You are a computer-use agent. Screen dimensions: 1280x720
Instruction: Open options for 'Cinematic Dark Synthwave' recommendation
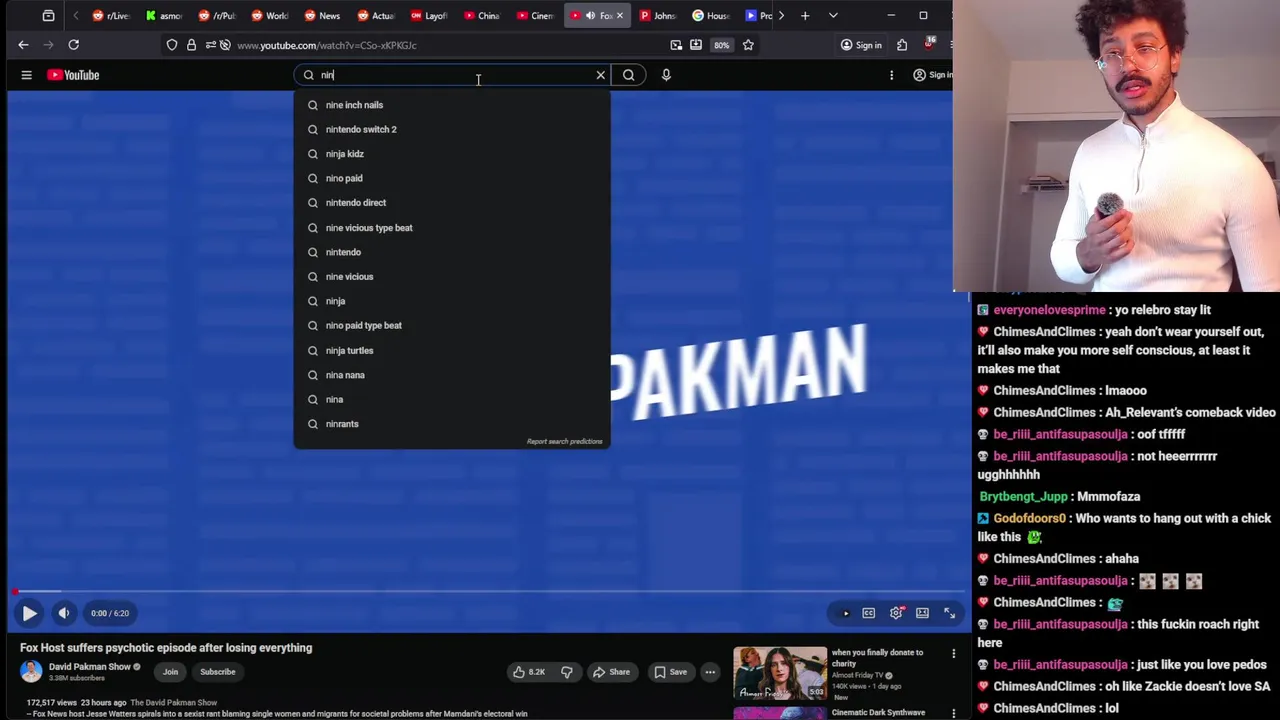(x=953, y=713)
